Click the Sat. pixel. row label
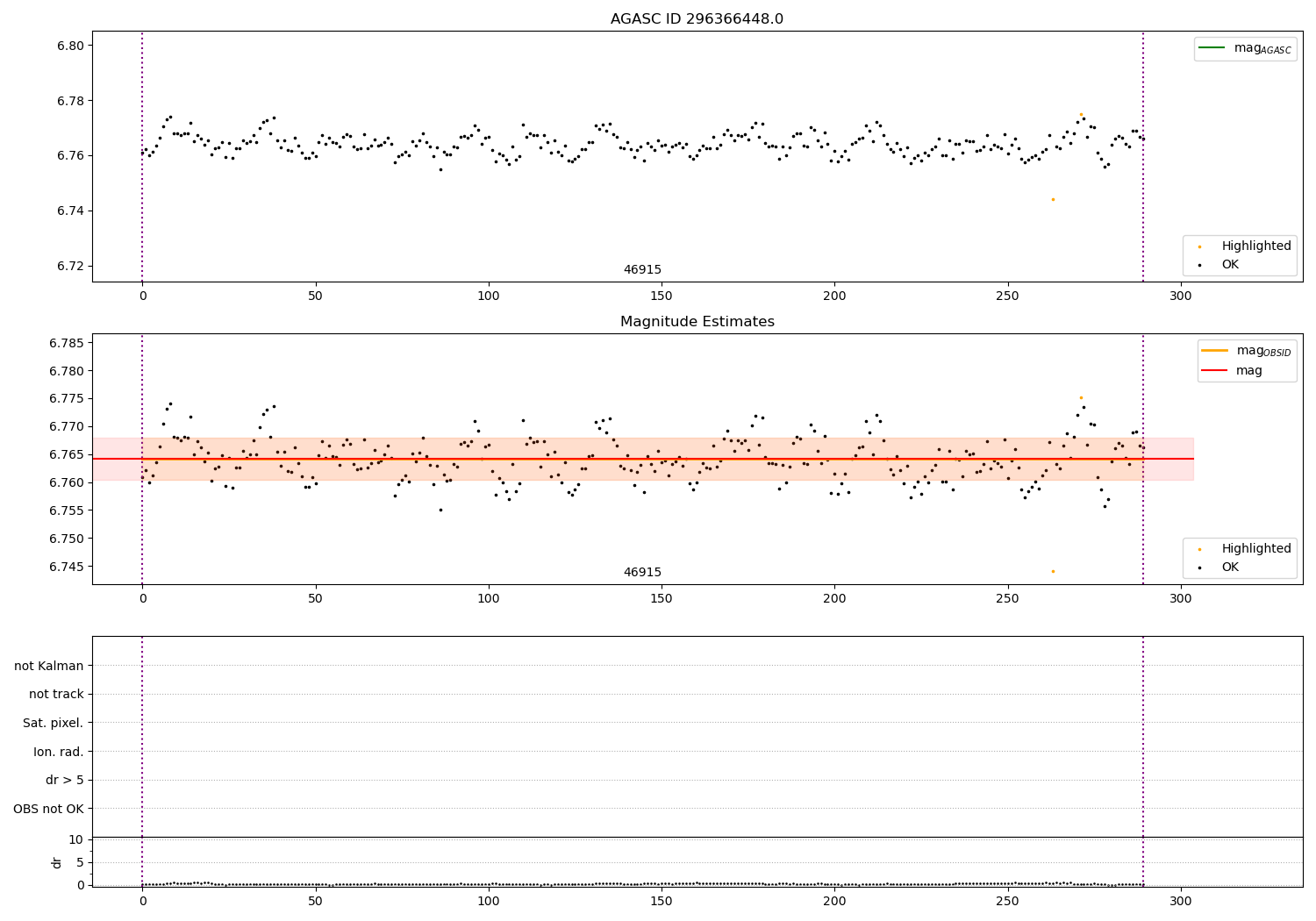This screenshot has width=1316, height=921. click(x=54, y=723)
